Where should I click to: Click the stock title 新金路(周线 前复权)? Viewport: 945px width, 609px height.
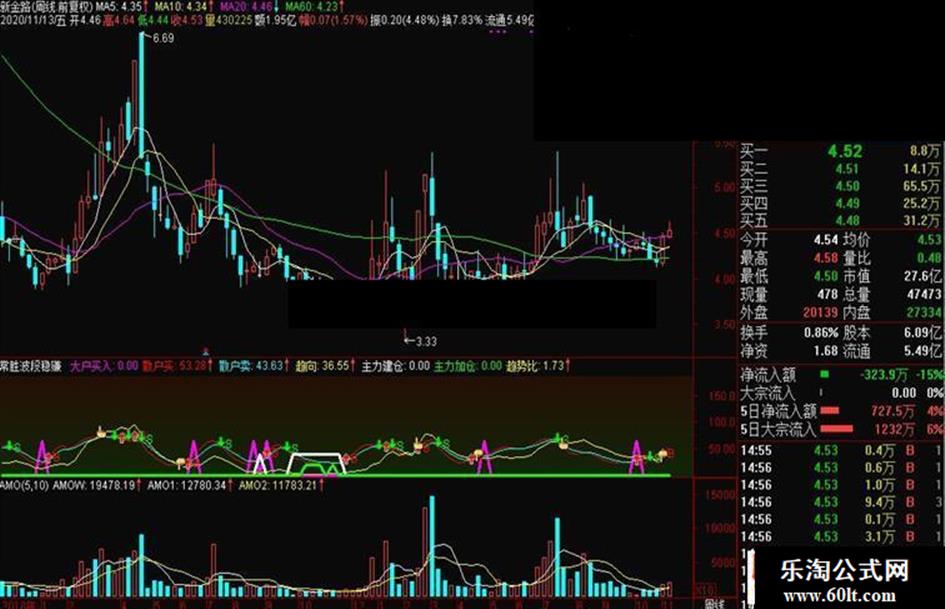46,7
